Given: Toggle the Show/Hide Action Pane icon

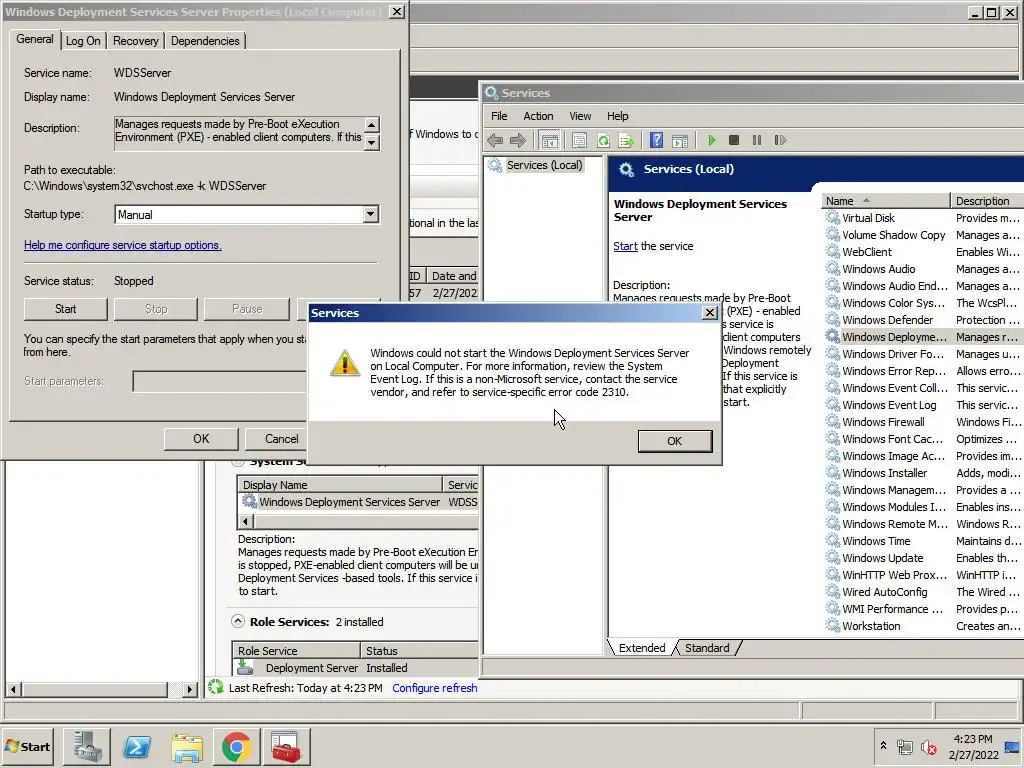Looking at the screenshot, I should [x=680, y=140].
